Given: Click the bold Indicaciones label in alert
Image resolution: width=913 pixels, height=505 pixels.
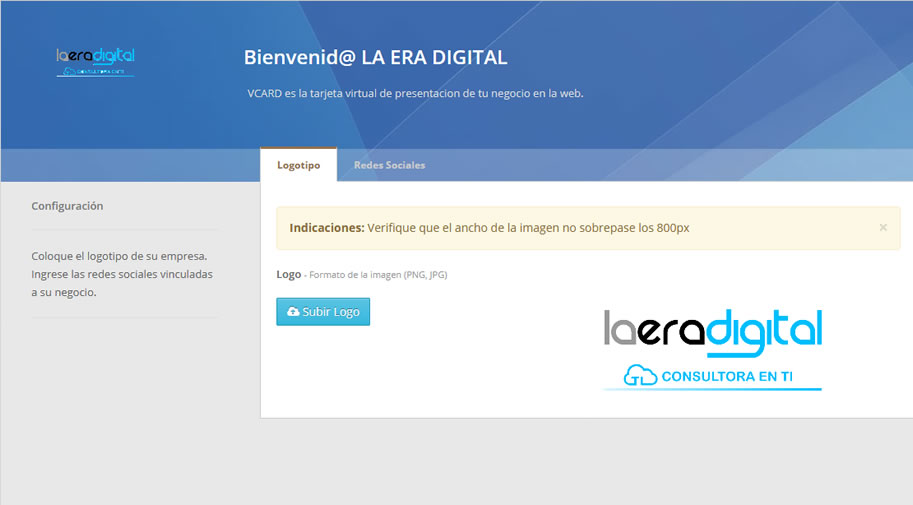Looking at the screenshot, I should tap(326, 228).
